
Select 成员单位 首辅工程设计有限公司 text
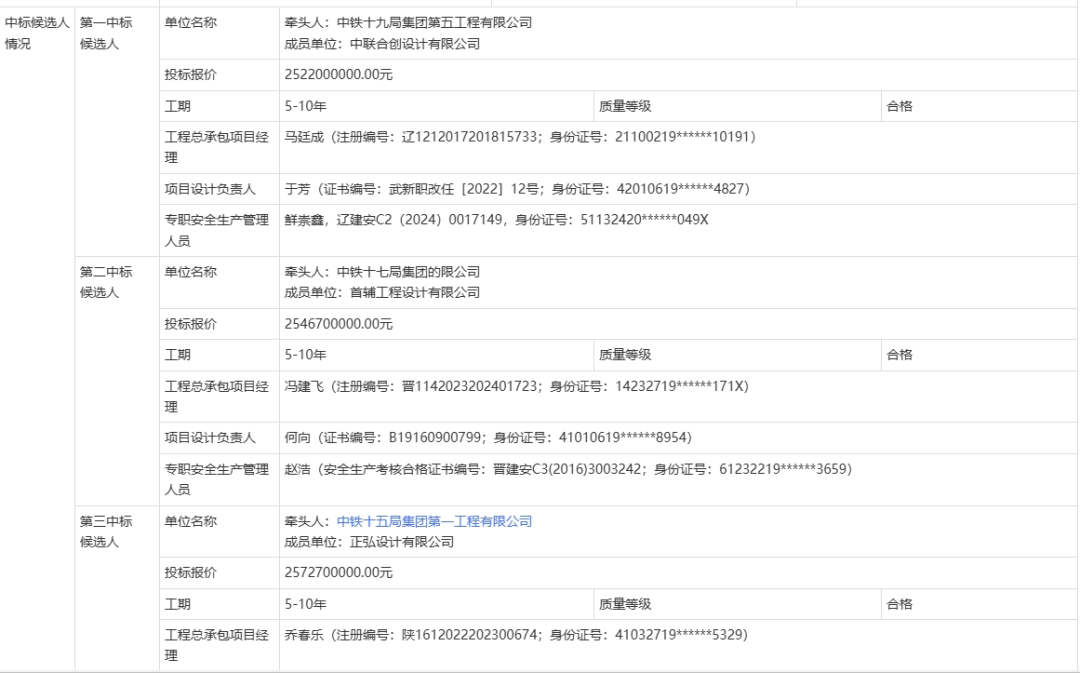tap(382, 293)
